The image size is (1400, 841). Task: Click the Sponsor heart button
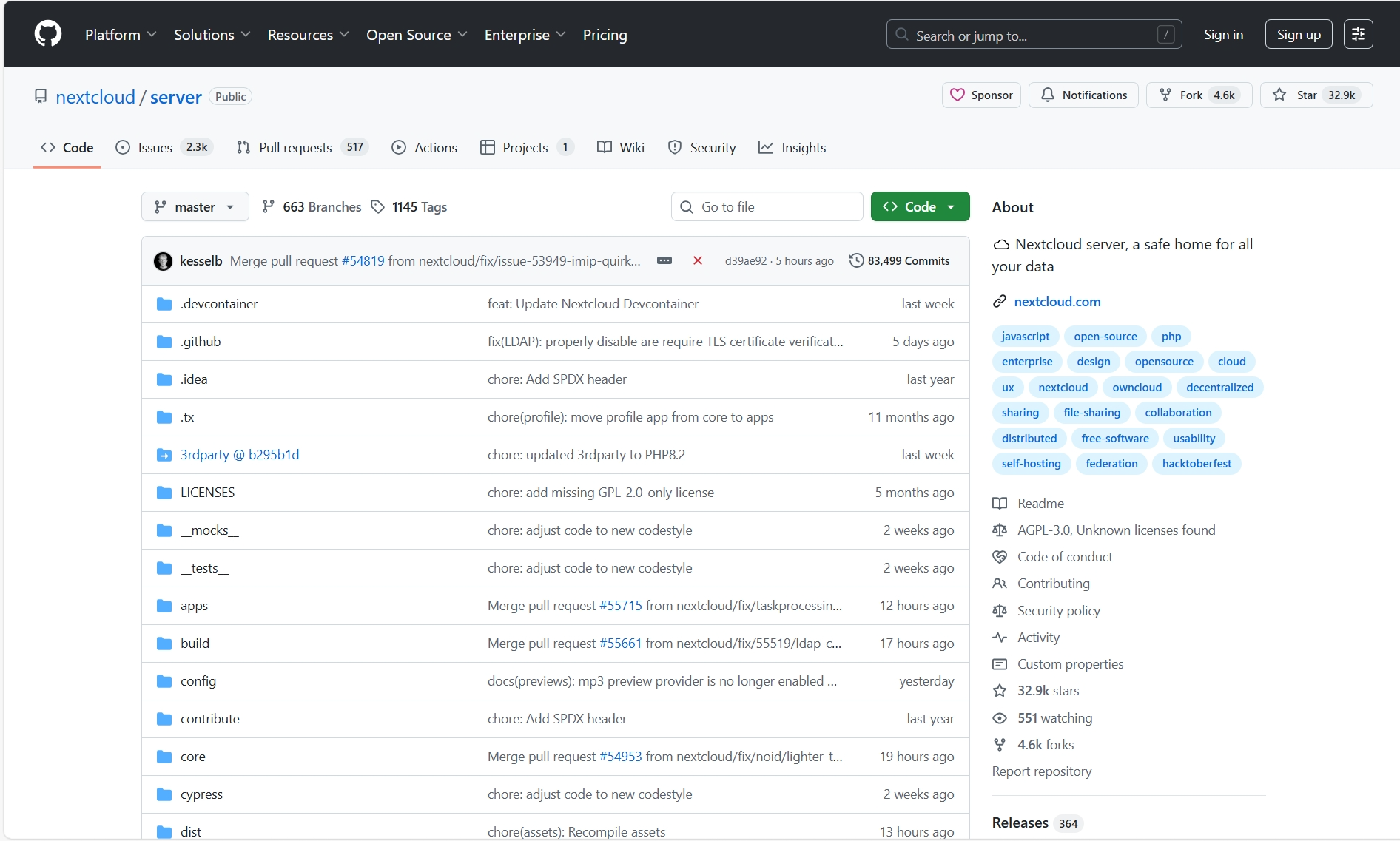tap(981, 95)
